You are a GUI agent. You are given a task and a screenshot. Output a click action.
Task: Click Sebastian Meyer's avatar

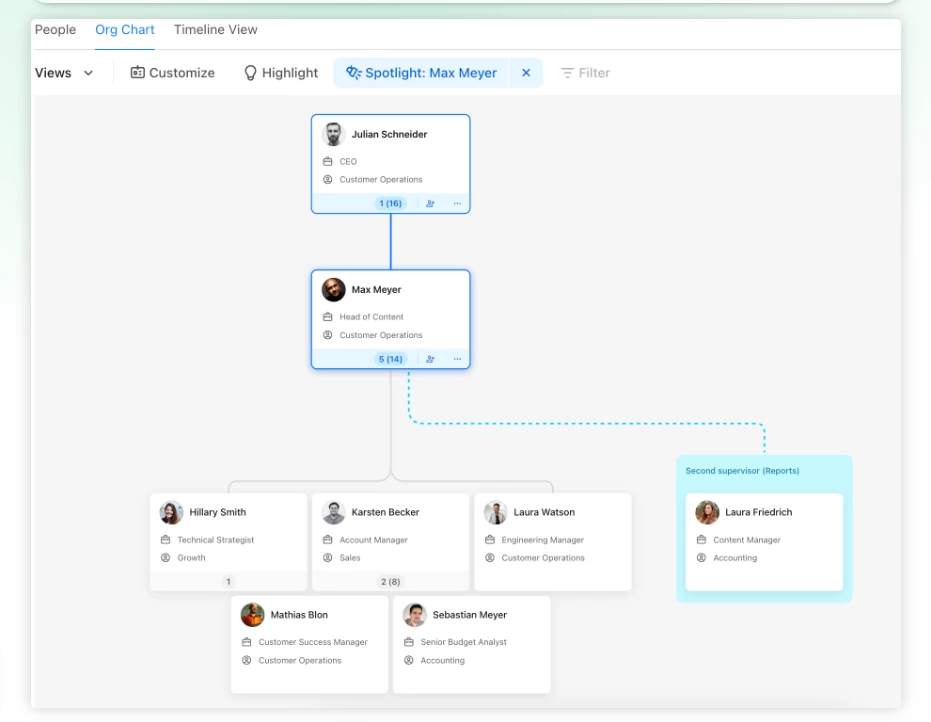pos(414,615)
